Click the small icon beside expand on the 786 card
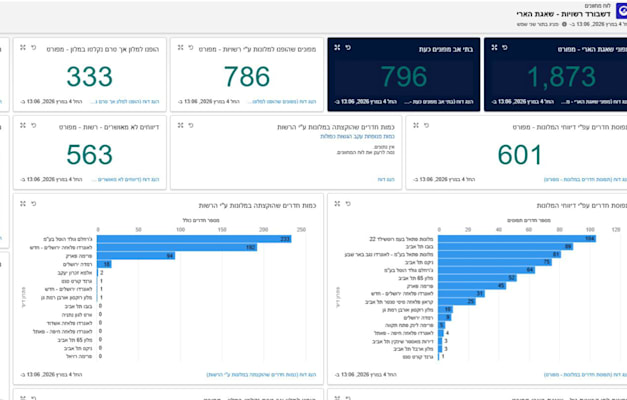This screenshot has height=400, width=627. [x=191, y=48]
